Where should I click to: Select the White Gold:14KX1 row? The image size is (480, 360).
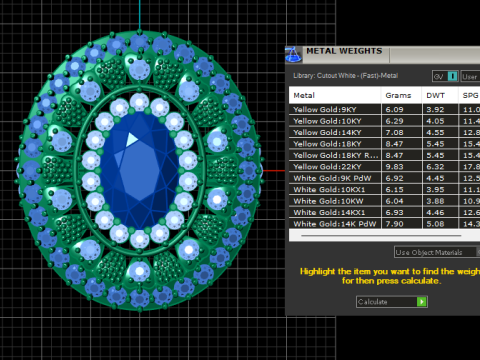[385, 212]
